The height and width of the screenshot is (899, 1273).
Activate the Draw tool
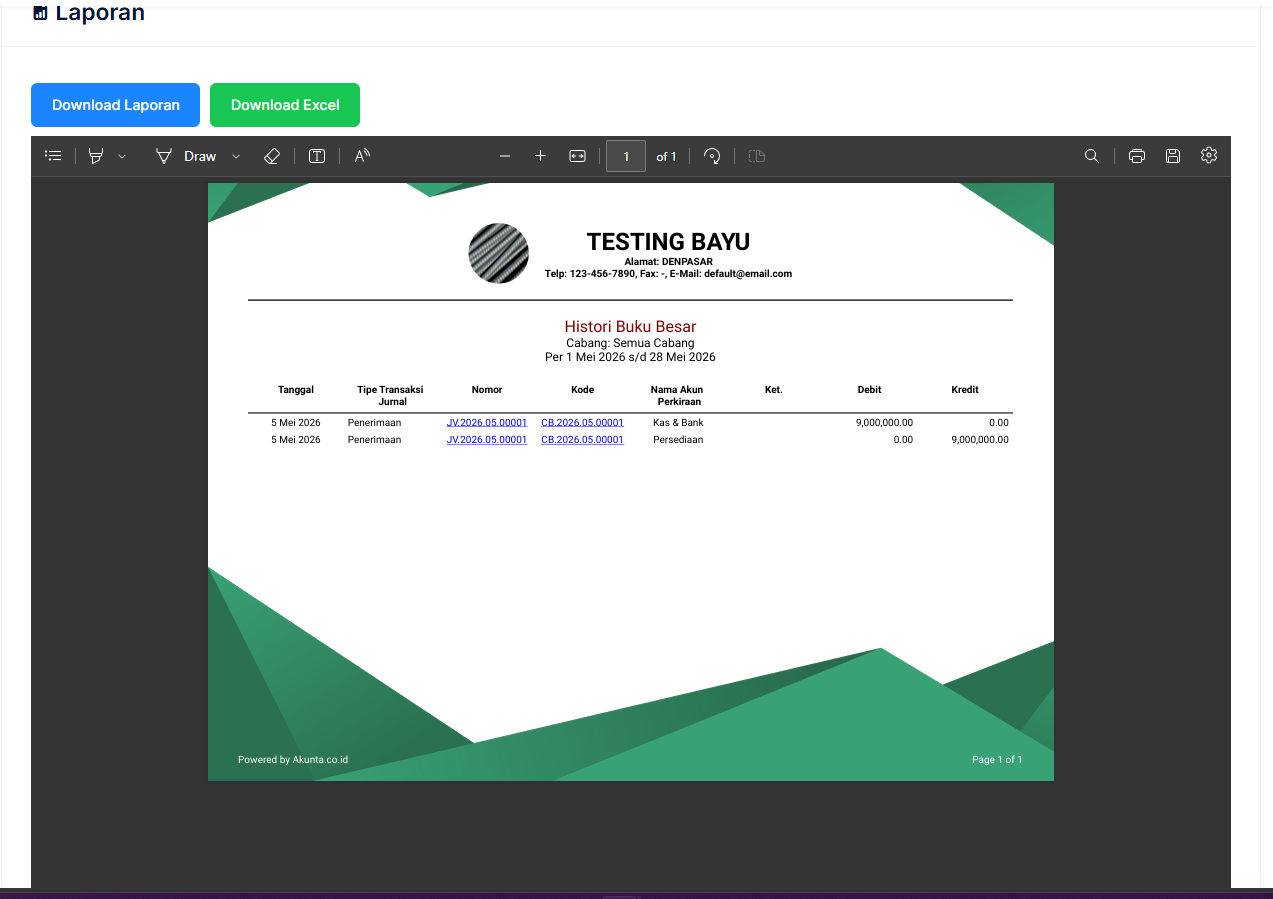point(186,156)
